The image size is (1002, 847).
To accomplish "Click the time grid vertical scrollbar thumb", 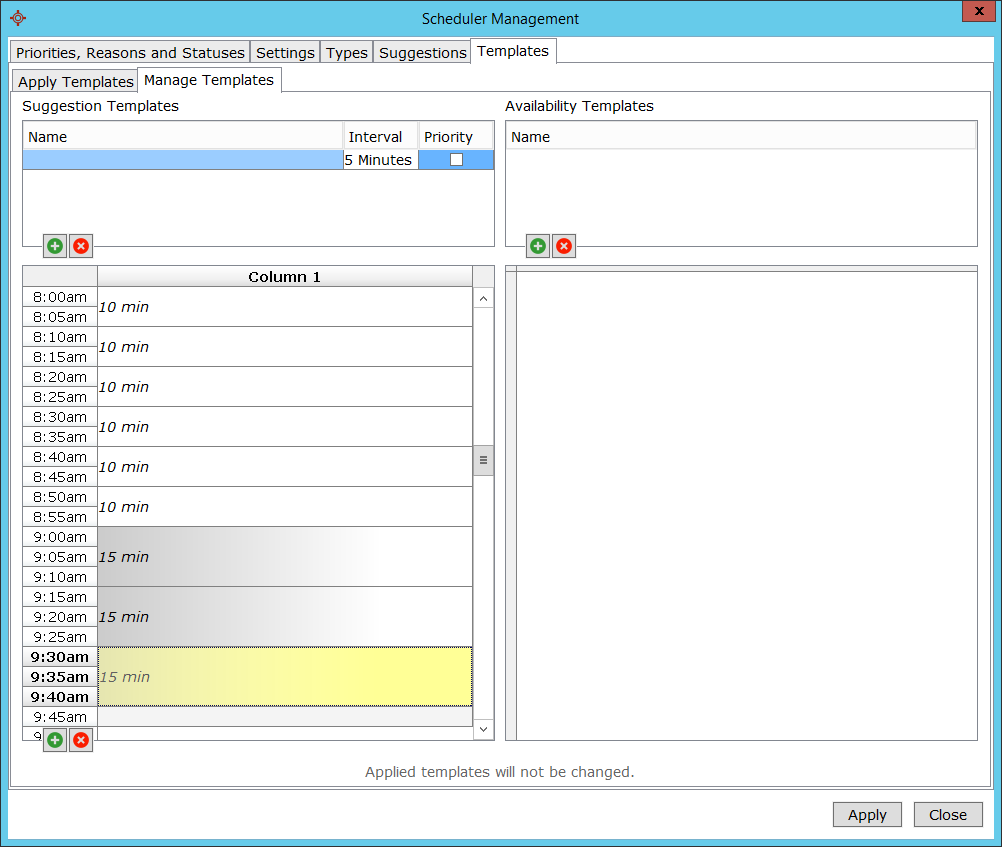I will pos(483,460).
